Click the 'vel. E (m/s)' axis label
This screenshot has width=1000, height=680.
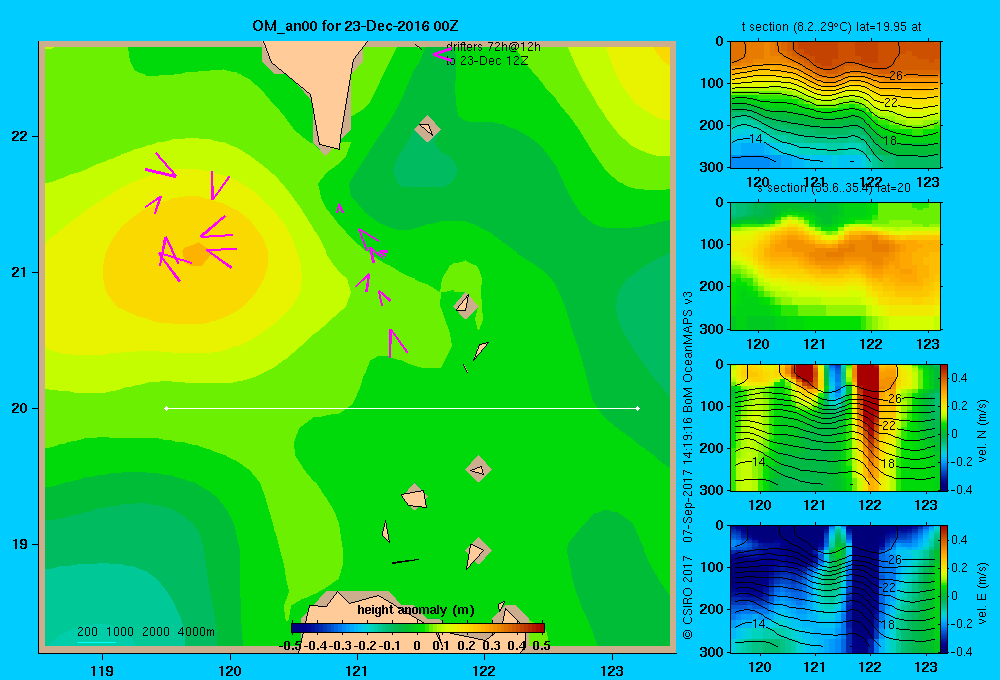[982, 593]
